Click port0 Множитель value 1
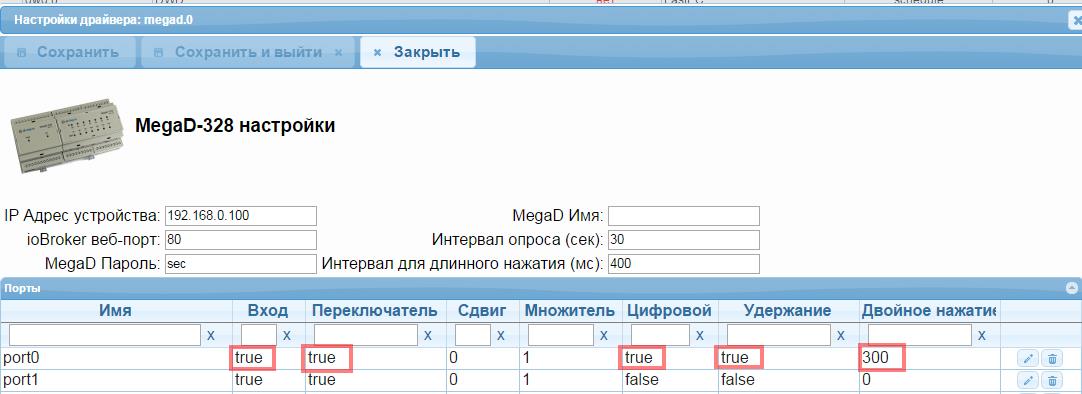1082x394 pixels. point(528,358)
